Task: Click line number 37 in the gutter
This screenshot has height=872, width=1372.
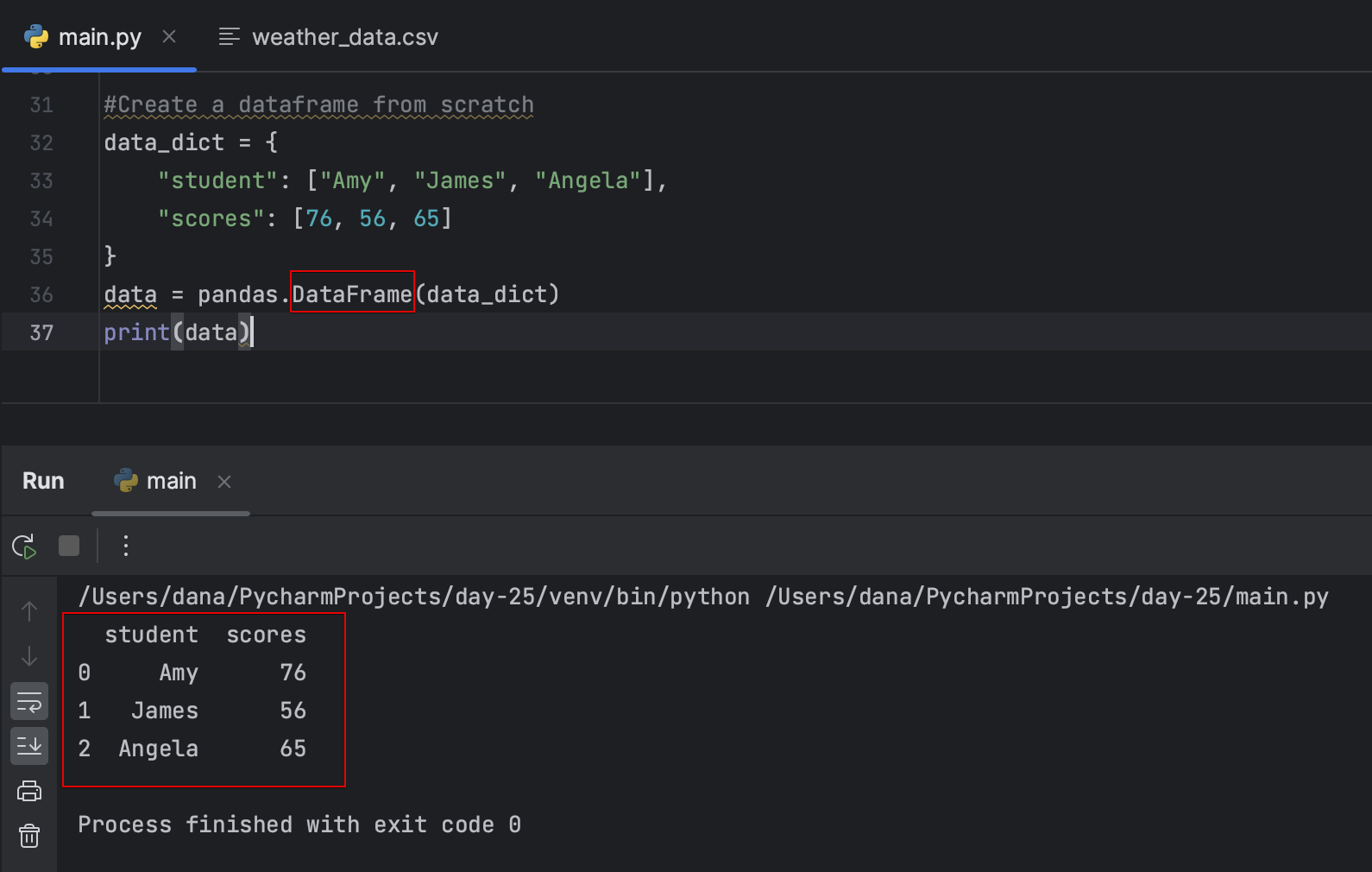Action: click(41, 332)
